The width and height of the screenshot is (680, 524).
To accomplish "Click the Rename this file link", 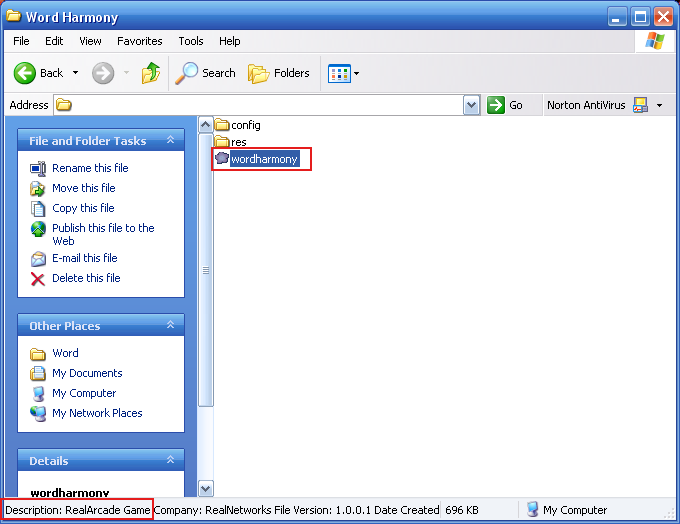I will (x=90, y=168).
